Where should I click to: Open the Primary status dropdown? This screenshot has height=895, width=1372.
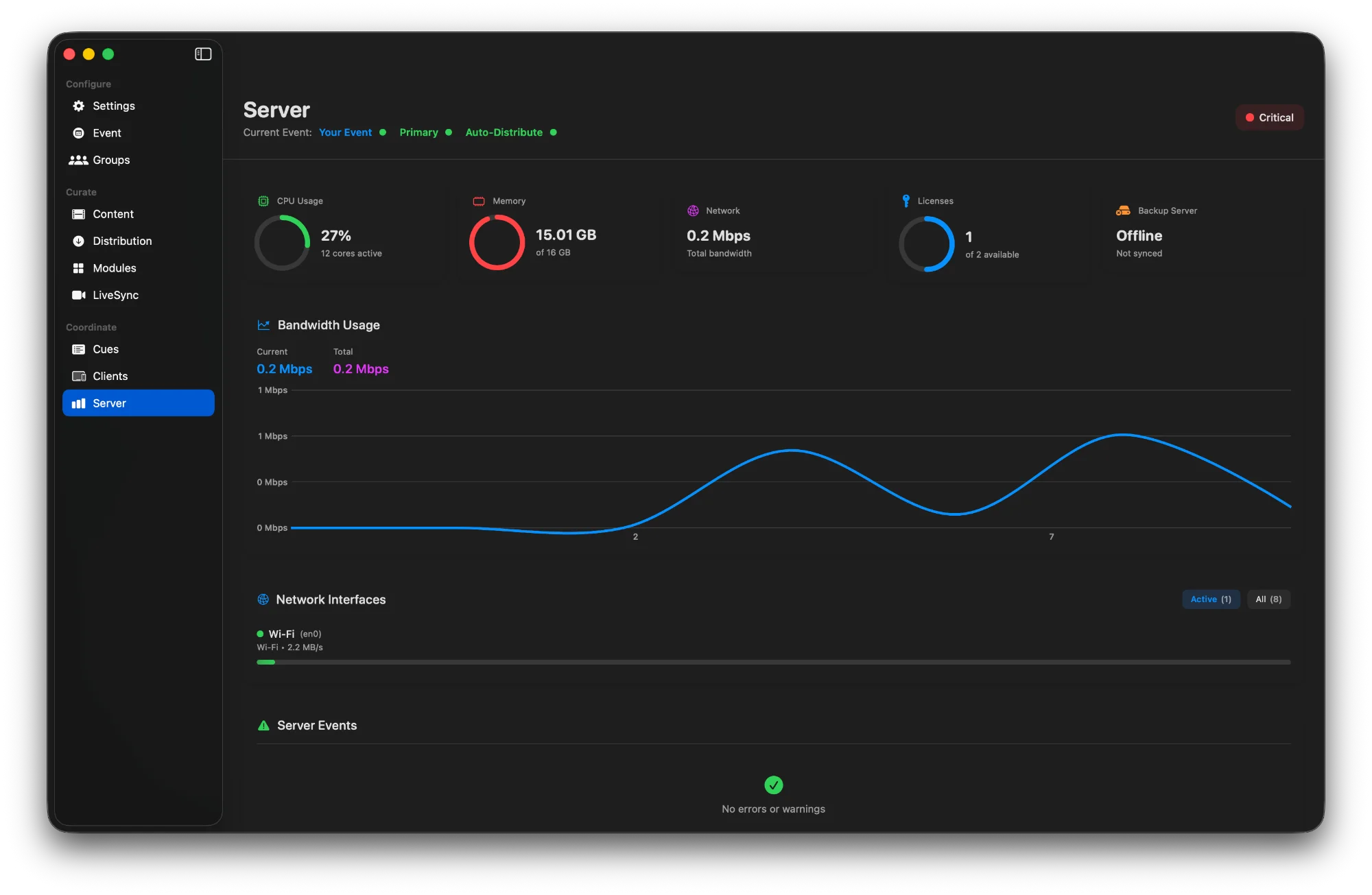[425, 132]
